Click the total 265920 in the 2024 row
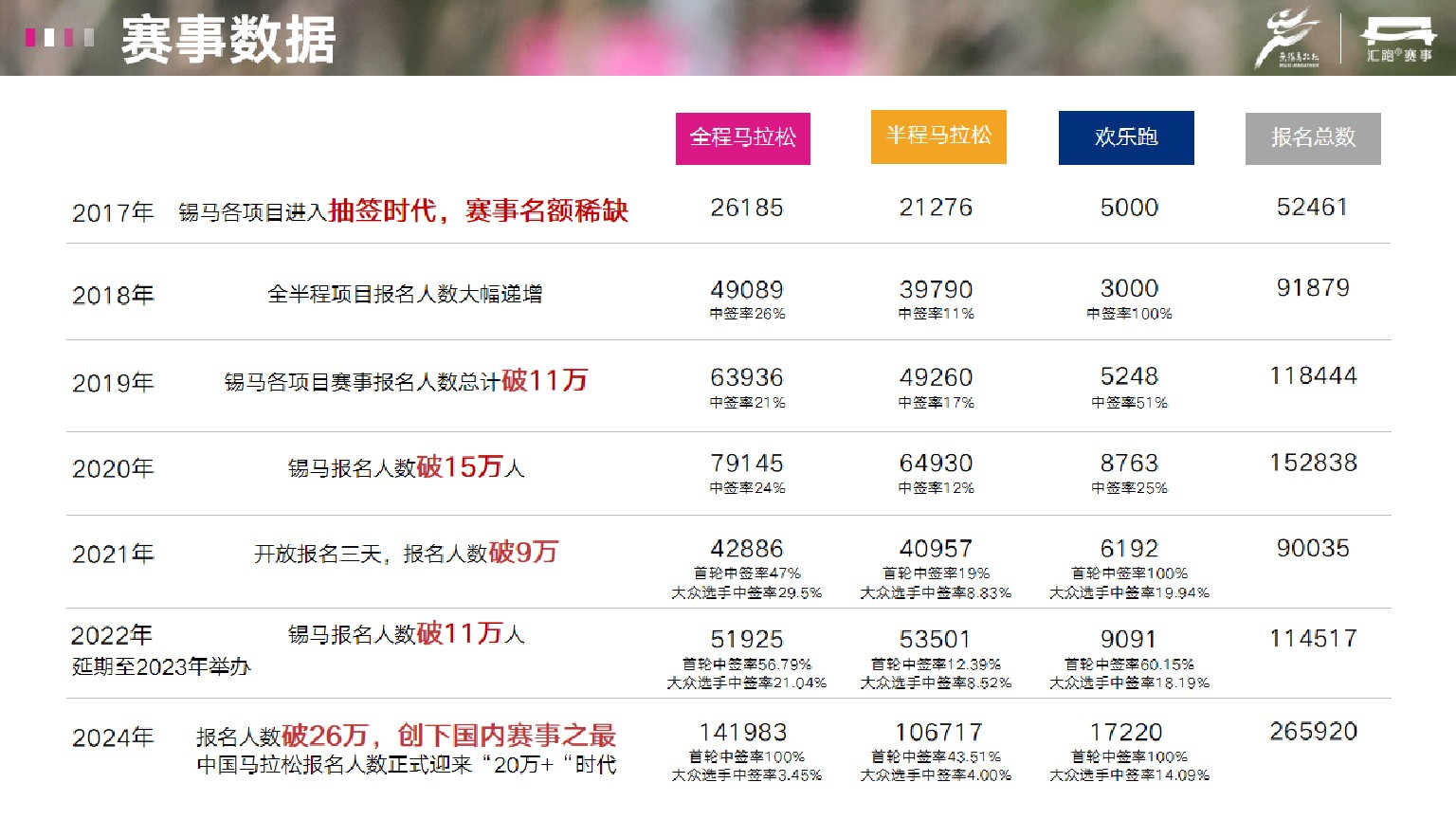The width and height of the screenshot is (1456, 819). [1314, 732]
